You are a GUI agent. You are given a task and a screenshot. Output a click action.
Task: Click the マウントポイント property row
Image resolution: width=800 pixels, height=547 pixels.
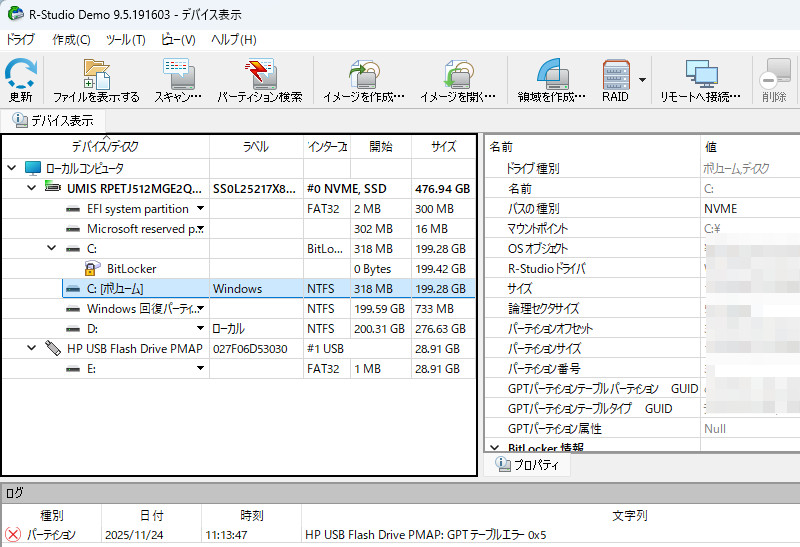point(642,229)
